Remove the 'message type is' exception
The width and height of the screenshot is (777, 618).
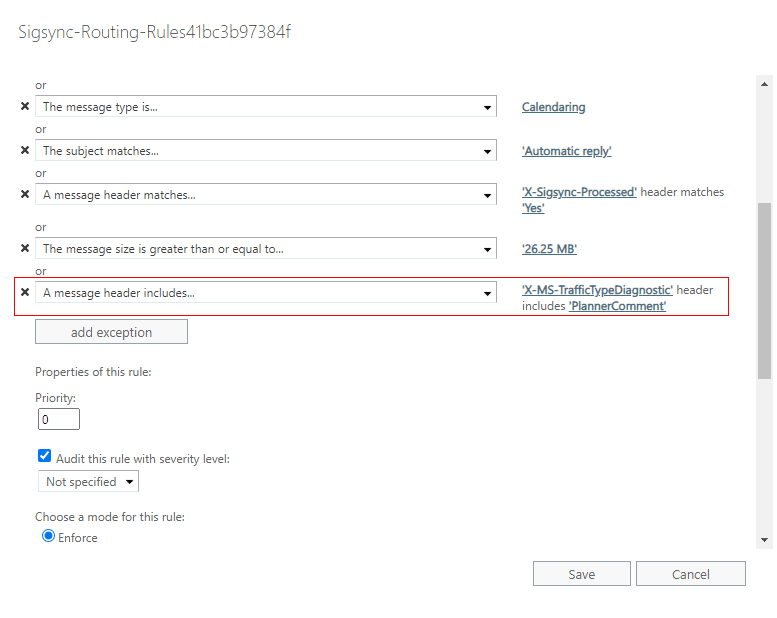point(25,106)
